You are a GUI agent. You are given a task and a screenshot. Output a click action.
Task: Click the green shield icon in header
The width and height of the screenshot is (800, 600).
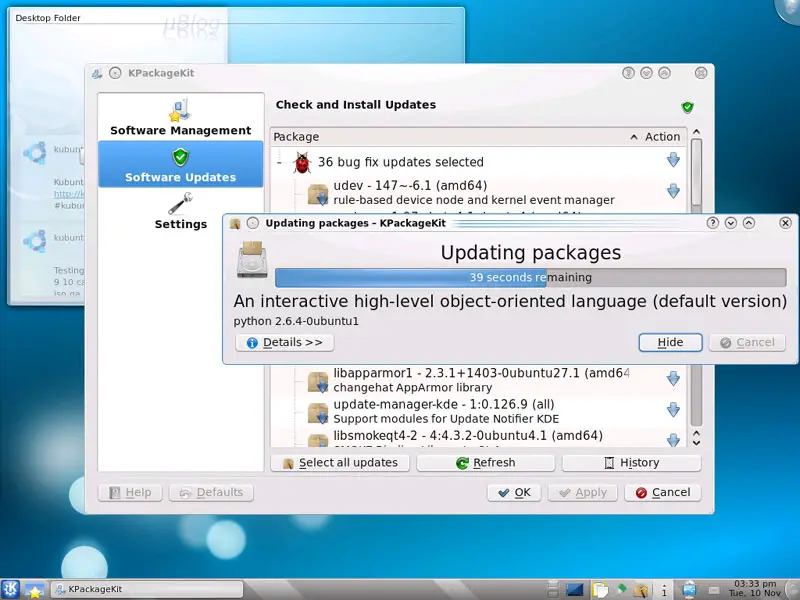[x=687, y=107]
